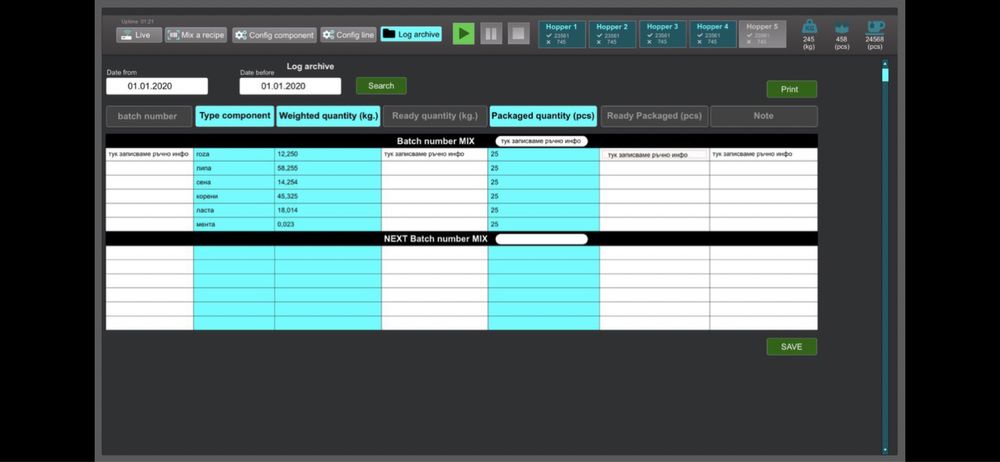The width and height of the screenshot is (1000, 462).
Task: Toggle the Packaged quantity (pcs) column
Action: (543, 116)
